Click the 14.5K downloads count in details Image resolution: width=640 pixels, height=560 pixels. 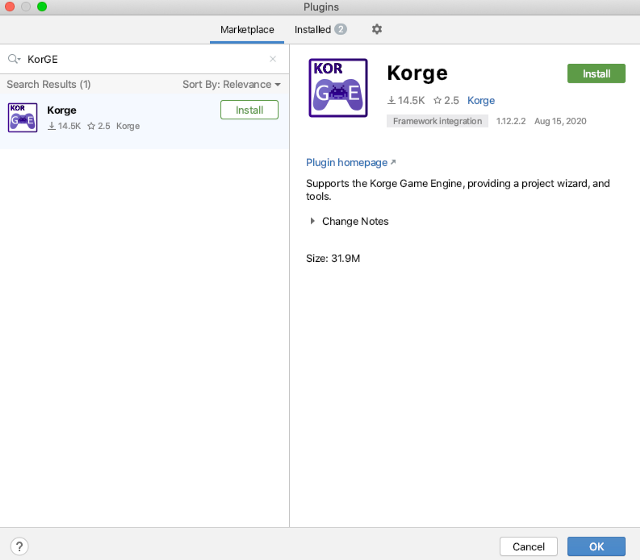click(x=406, y=100)
